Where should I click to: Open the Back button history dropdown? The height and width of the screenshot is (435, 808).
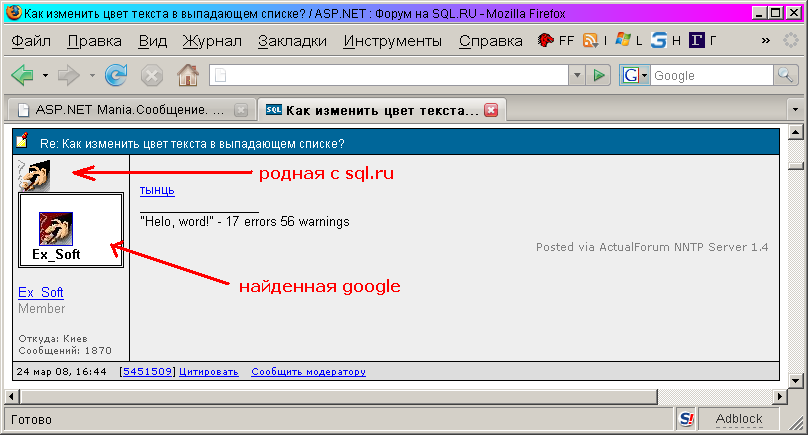pyautogui.click(x=45, y=75)
